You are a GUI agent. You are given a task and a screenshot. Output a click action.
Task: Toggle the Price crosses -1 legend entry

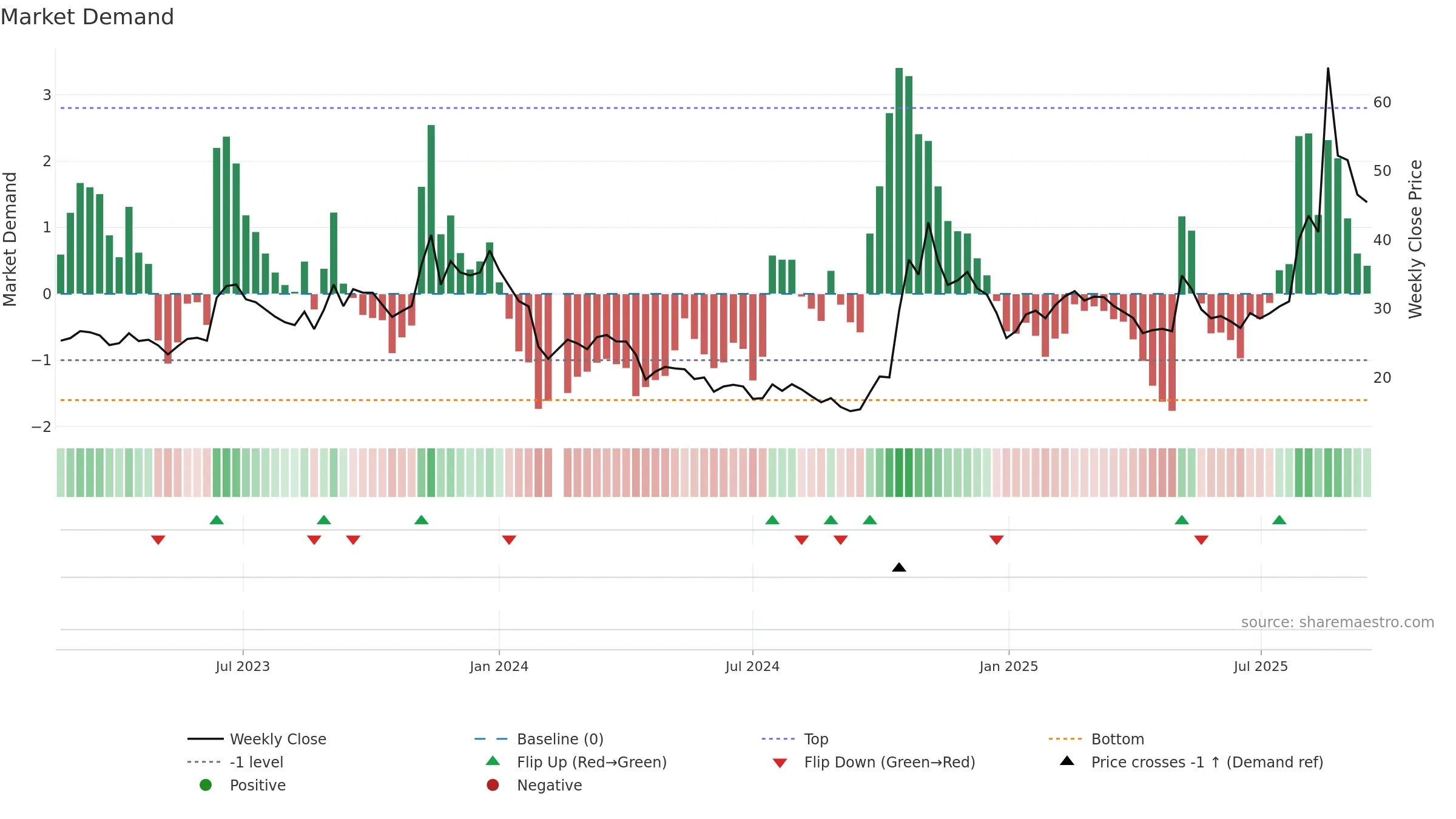pos(1191,762)
